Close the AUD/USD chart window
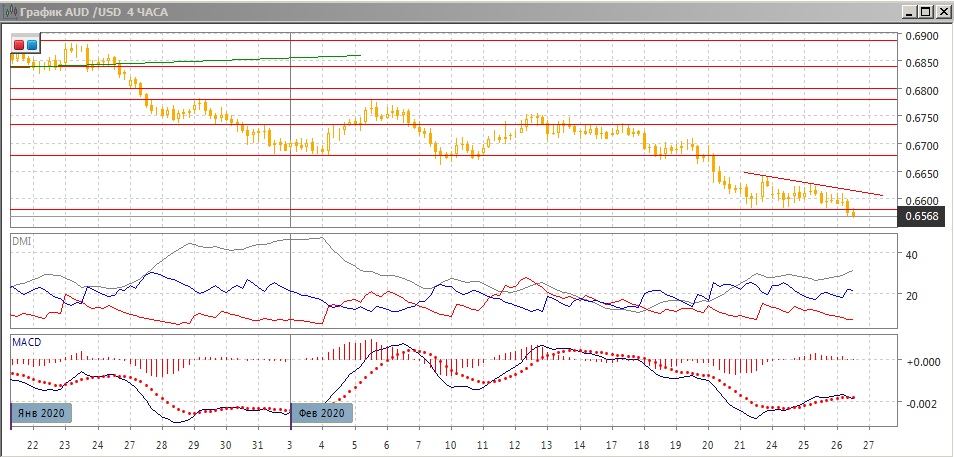This screenshot has width=954, height=457. (942, 11)
